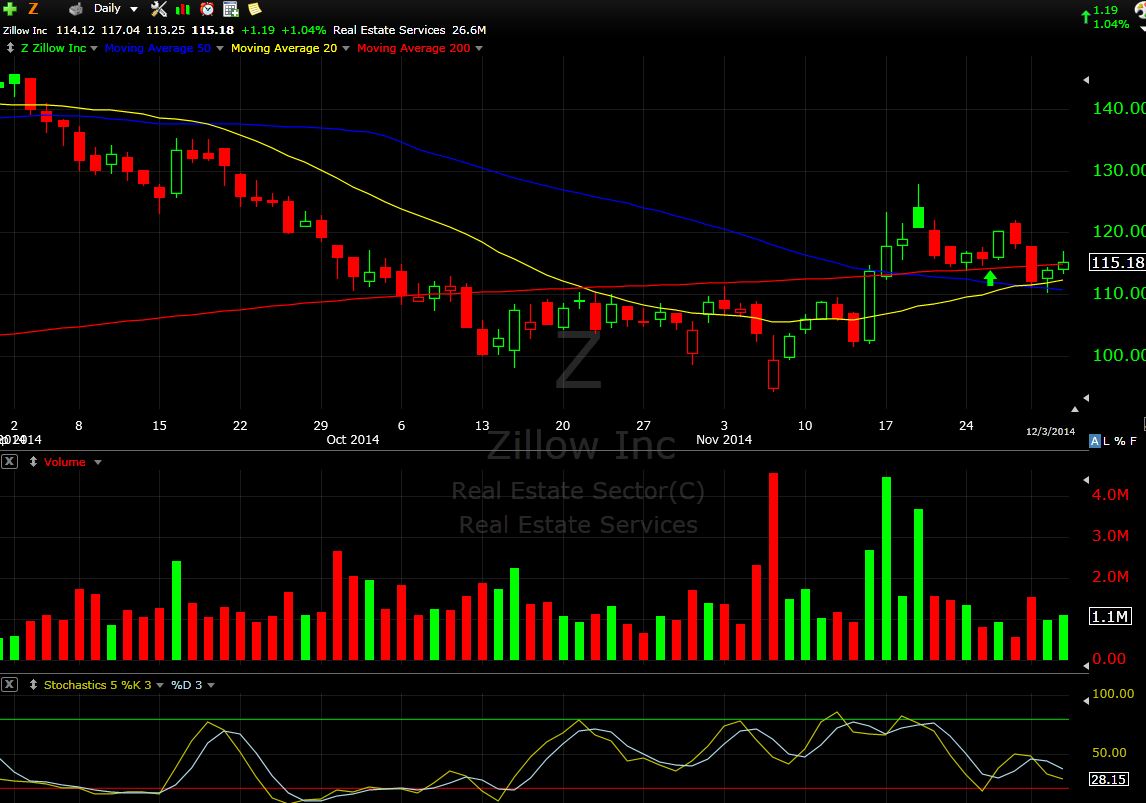
Task: Click the Moving Average 20 label
Action: pos(284,47)
